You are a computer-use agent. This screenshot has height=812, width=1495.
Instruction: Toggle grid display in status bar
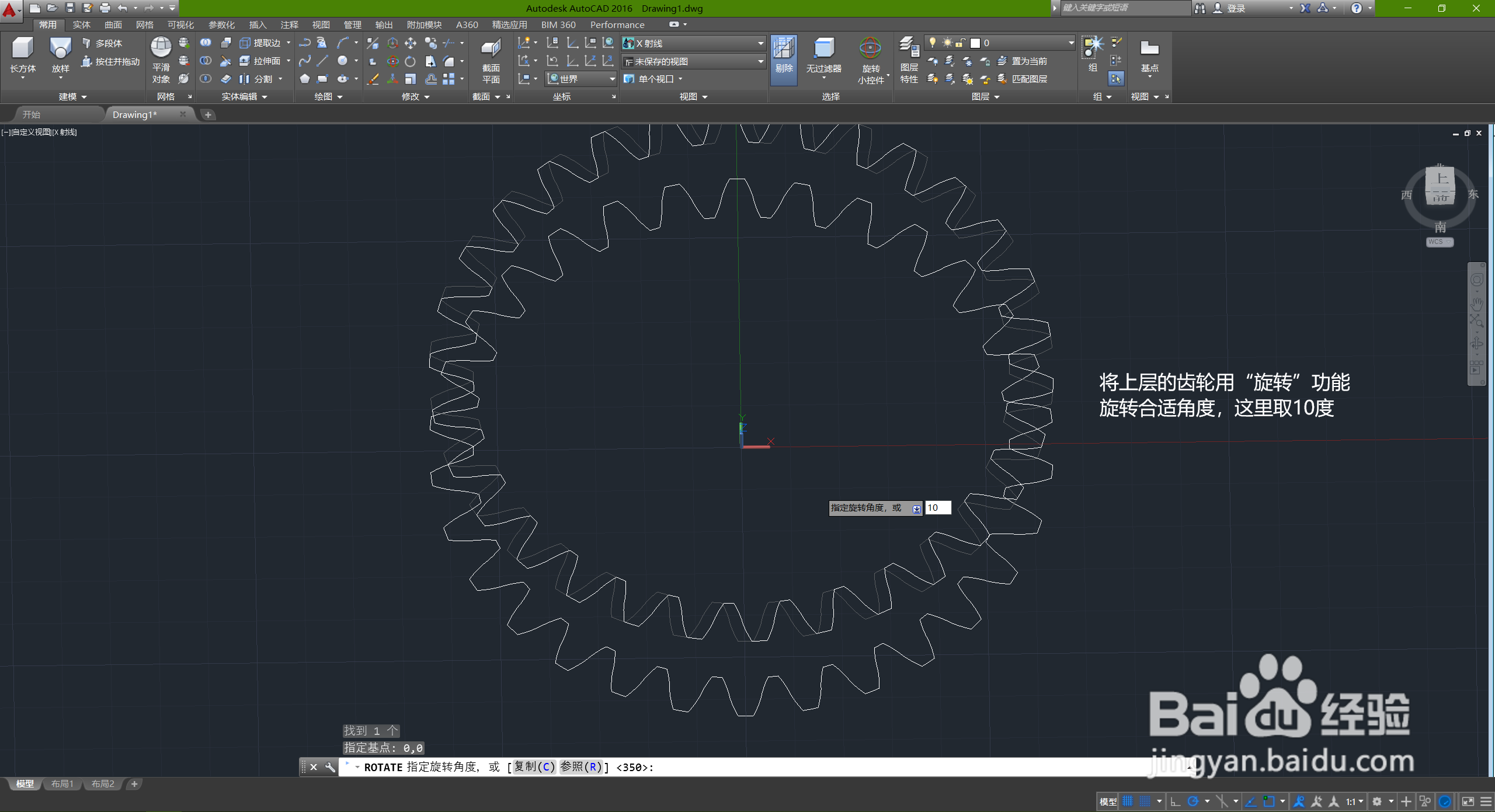[x=1128, y=801]
